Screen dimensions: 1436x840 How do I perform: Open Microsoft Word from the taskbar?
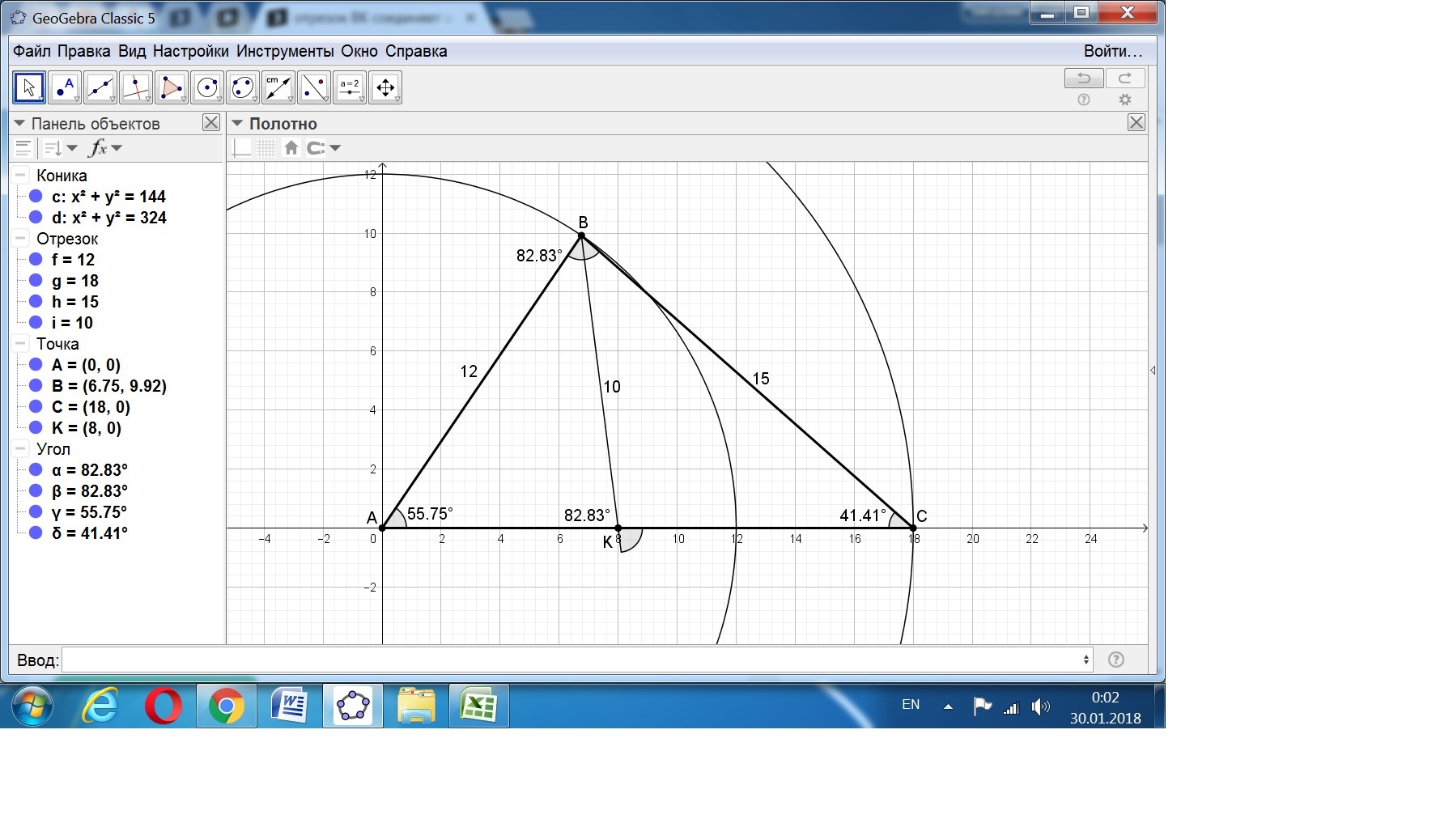tap(290, 706)
